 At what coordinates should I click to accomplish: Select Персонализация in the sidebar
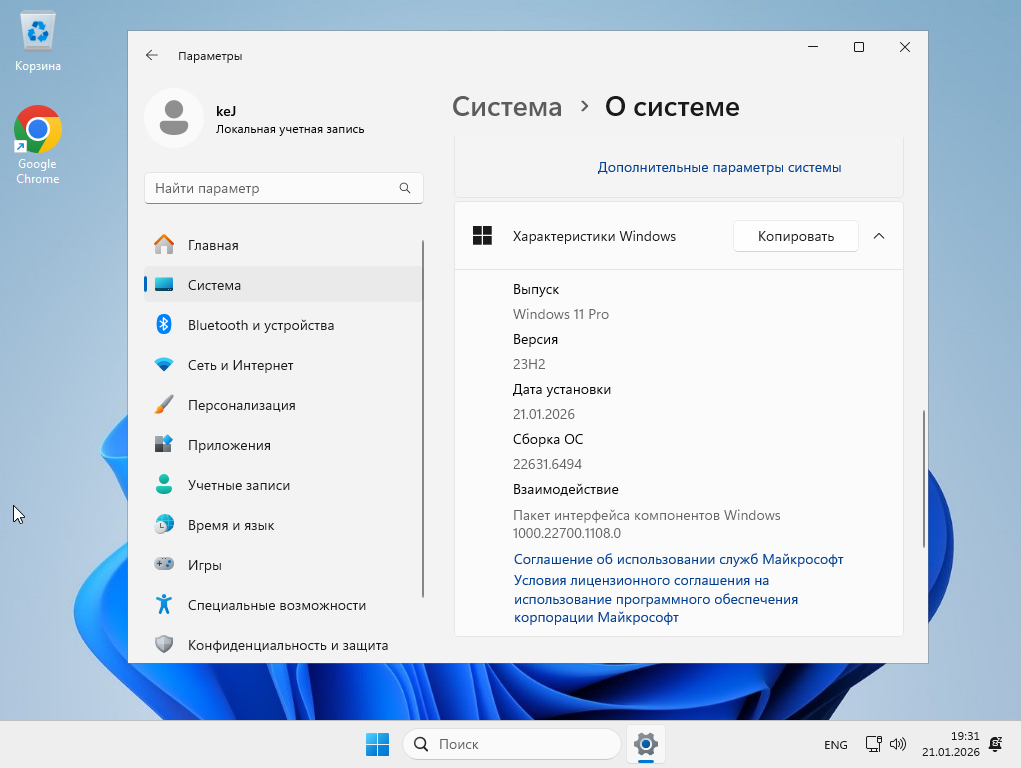(x=241, y=405)
